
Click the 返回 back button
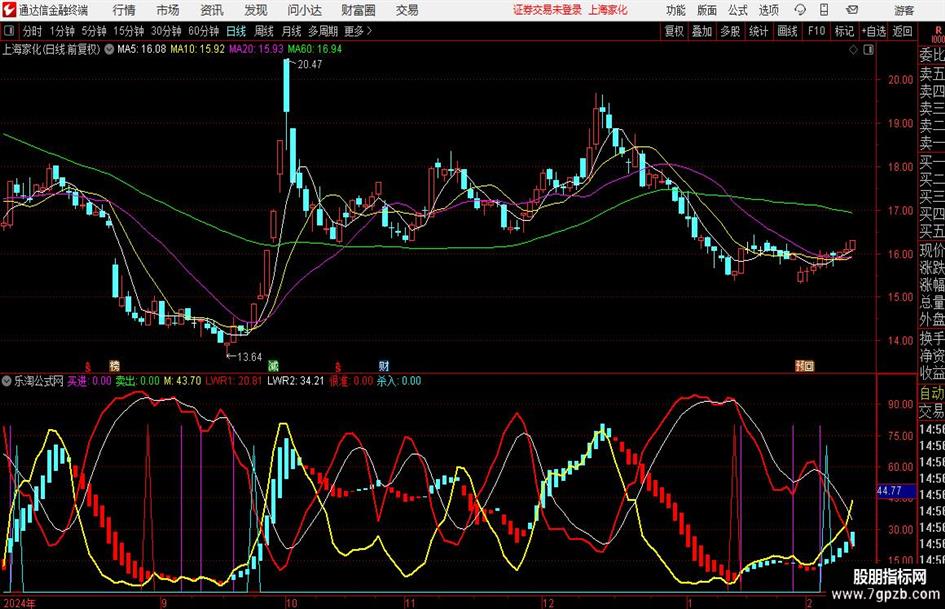click(x=902, y=31)
